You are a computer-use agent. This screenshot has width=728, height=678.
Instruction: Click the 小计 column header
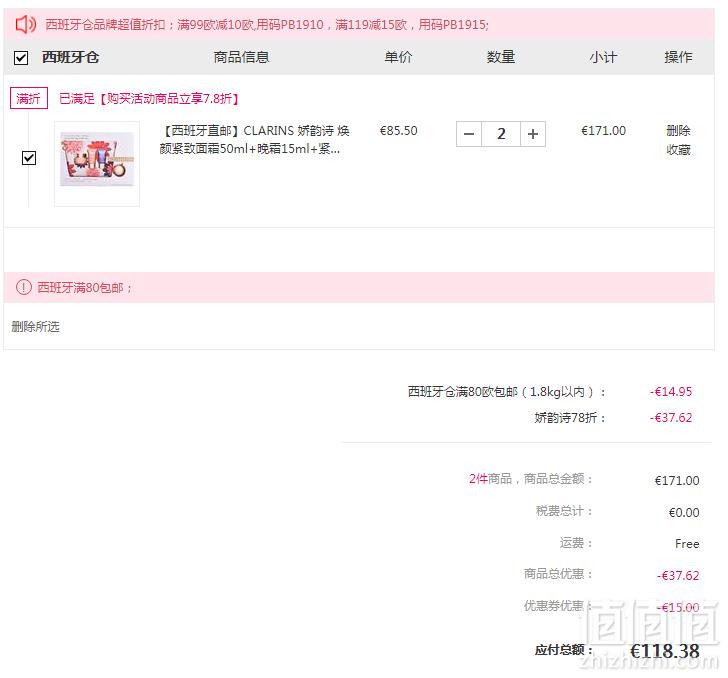603,57
